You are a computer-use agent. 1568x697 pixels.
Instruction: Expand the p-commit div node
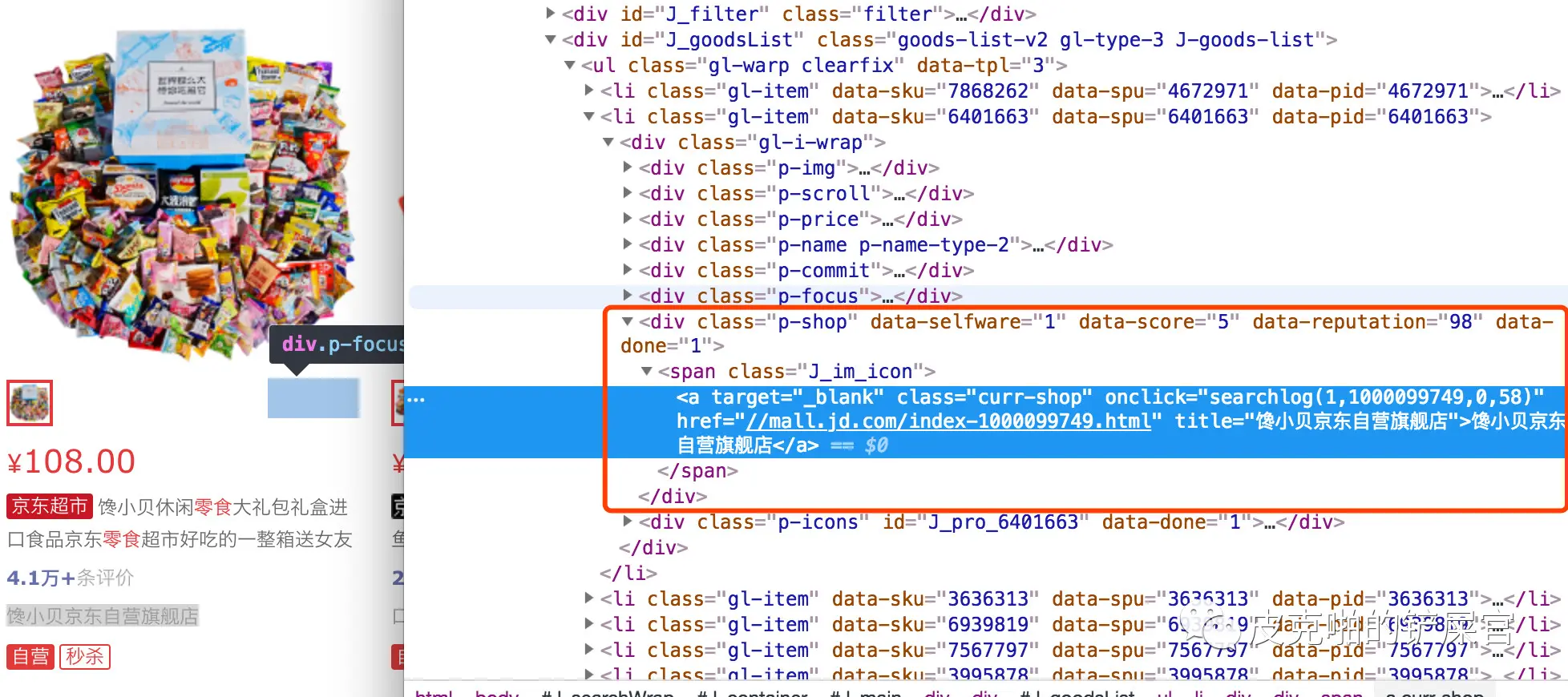click(628, 269)
